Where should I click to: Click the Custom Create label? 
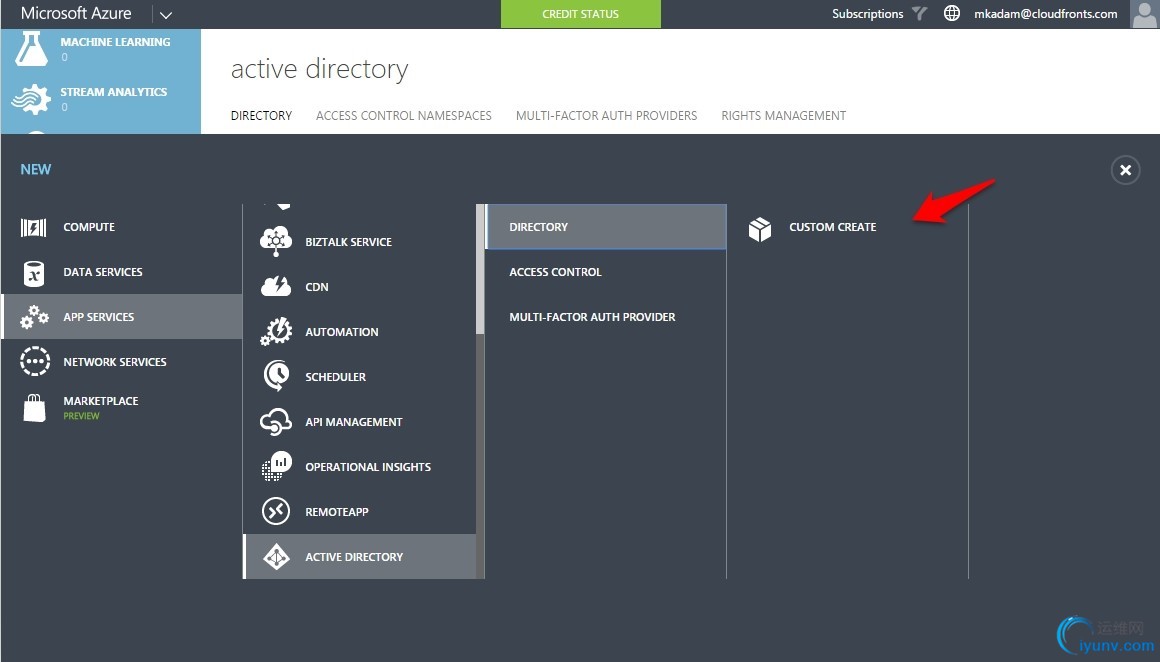pyautogui.click(x=832, y=227)
